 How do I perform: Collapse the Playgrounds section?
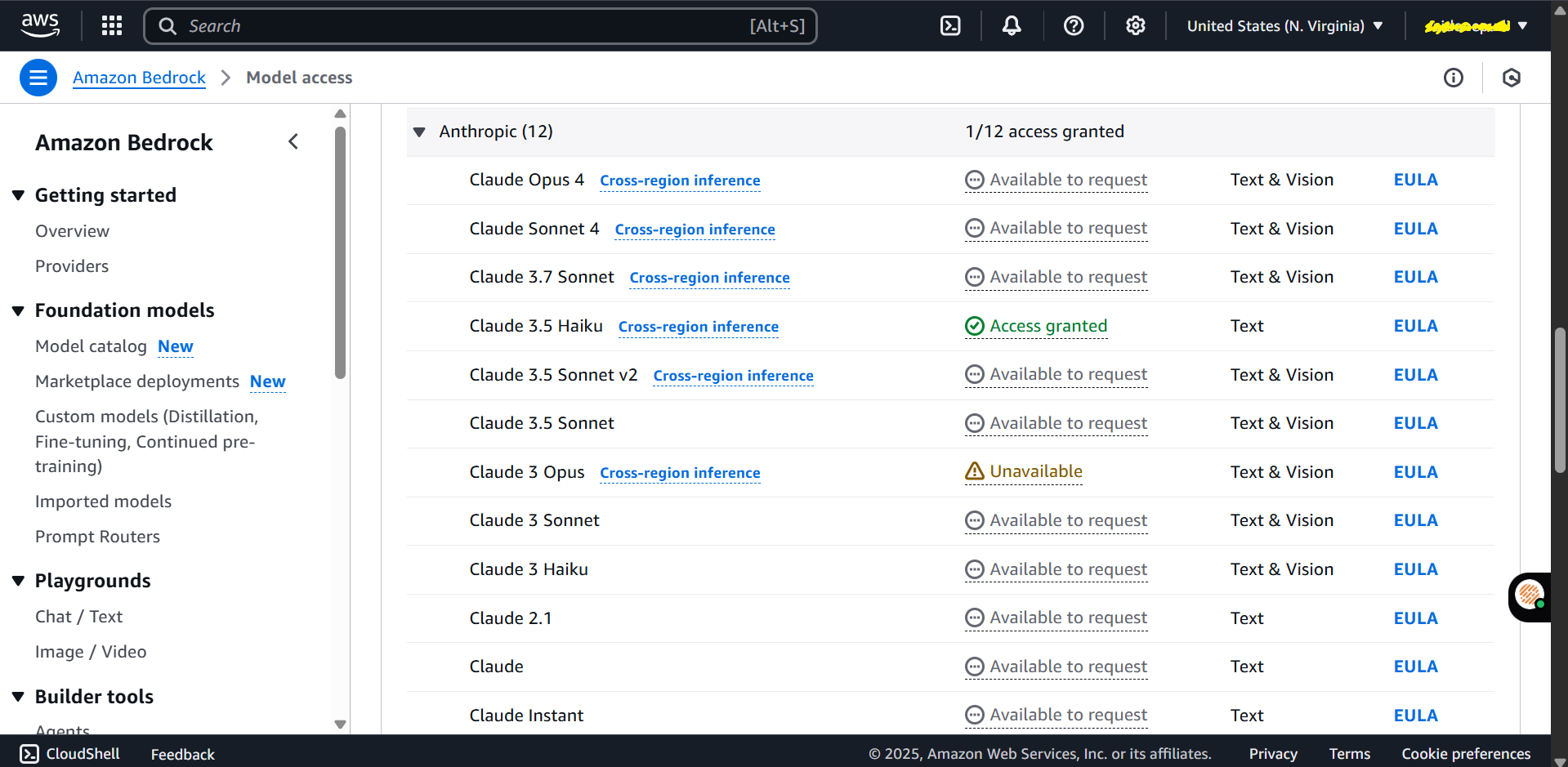18,581
